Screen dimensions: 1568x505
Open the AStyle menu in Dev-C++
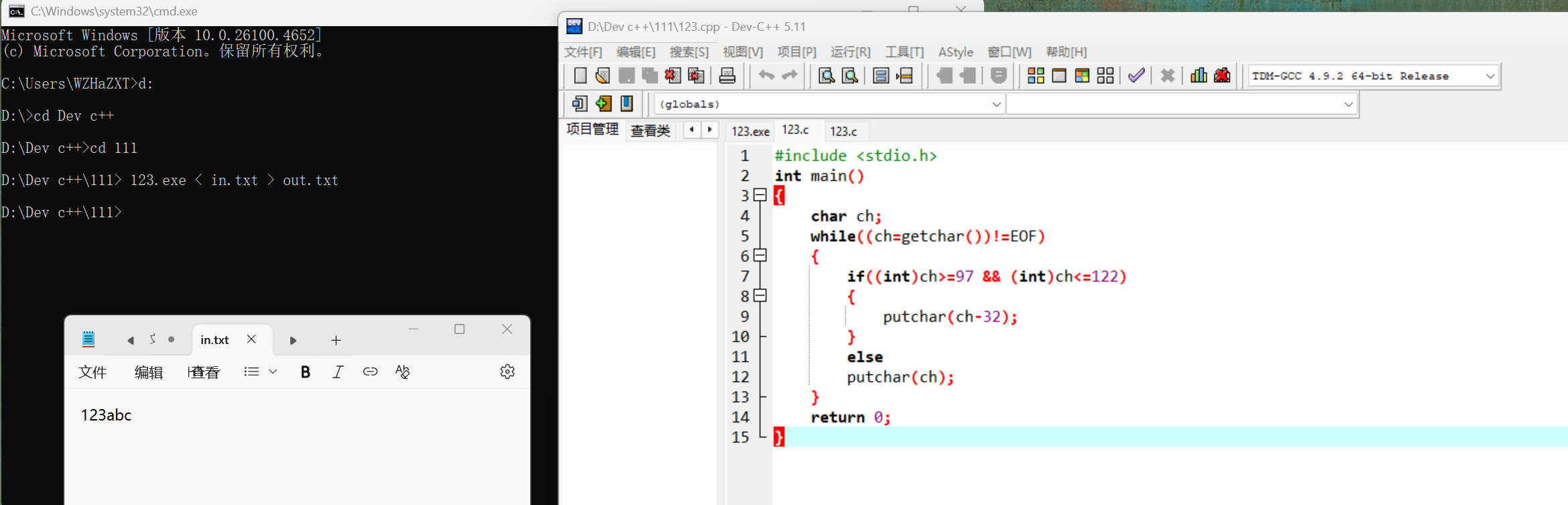click(x=956, y=52)
